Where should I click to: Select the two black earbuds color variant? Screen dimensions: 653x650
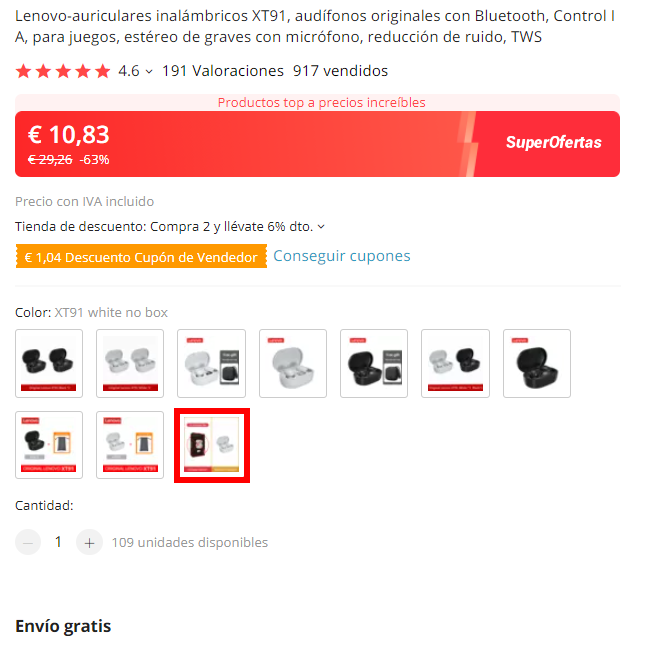pyautogui.click(x=49, y=363)
